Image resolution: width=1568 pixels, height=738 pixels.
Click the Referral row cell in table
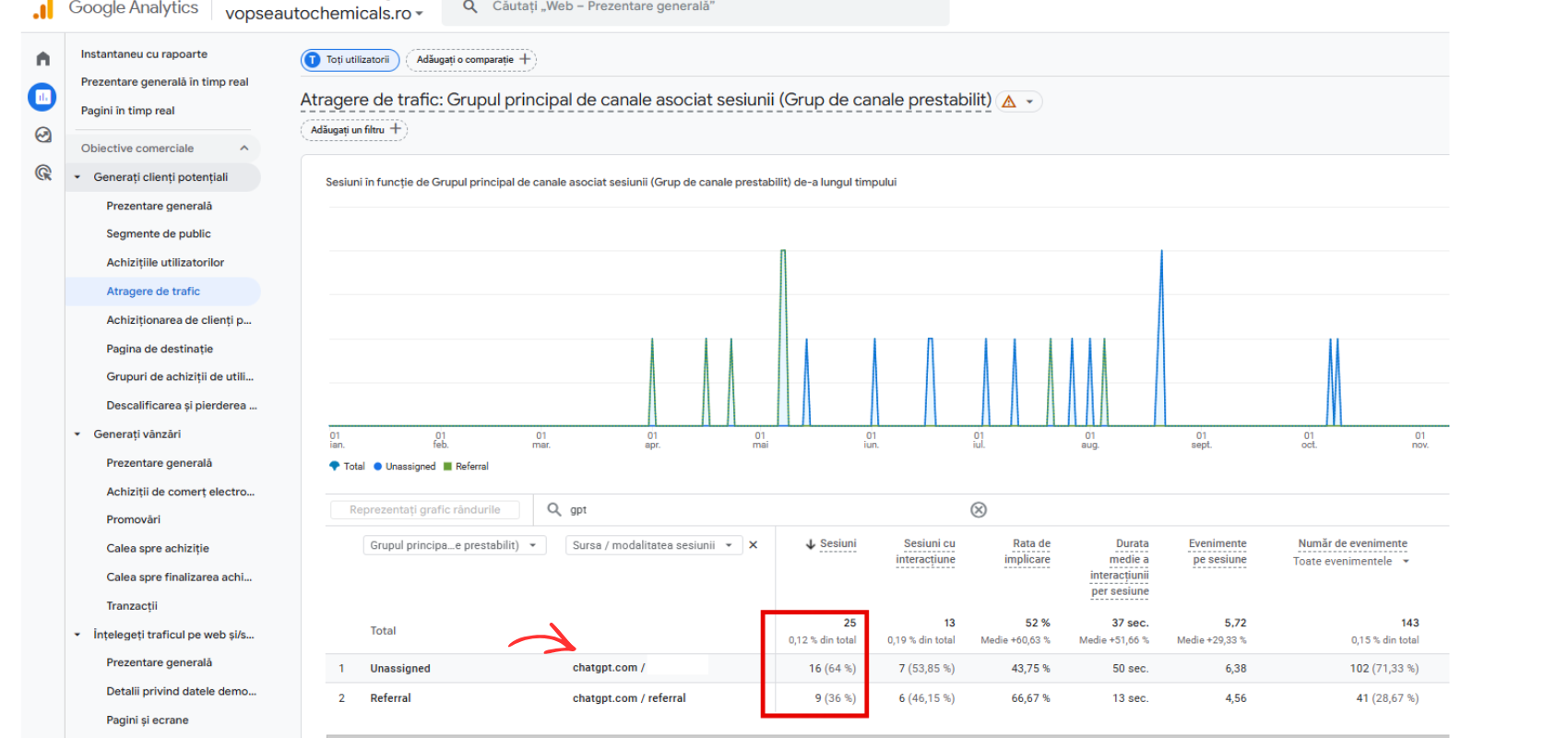391,698
